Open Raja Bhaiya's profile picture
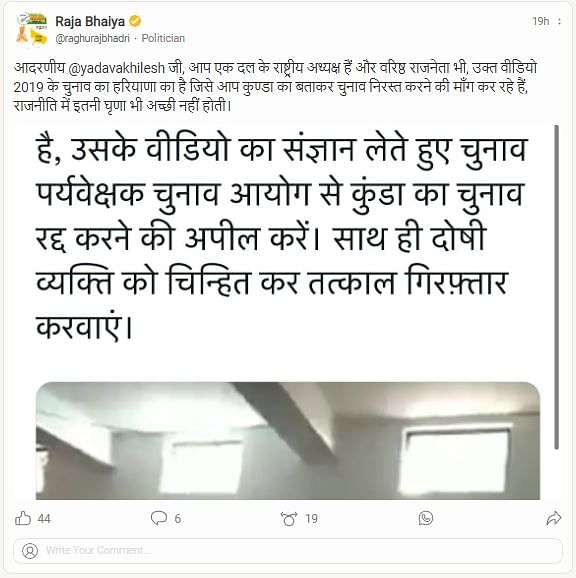 (x=32, y=29)
